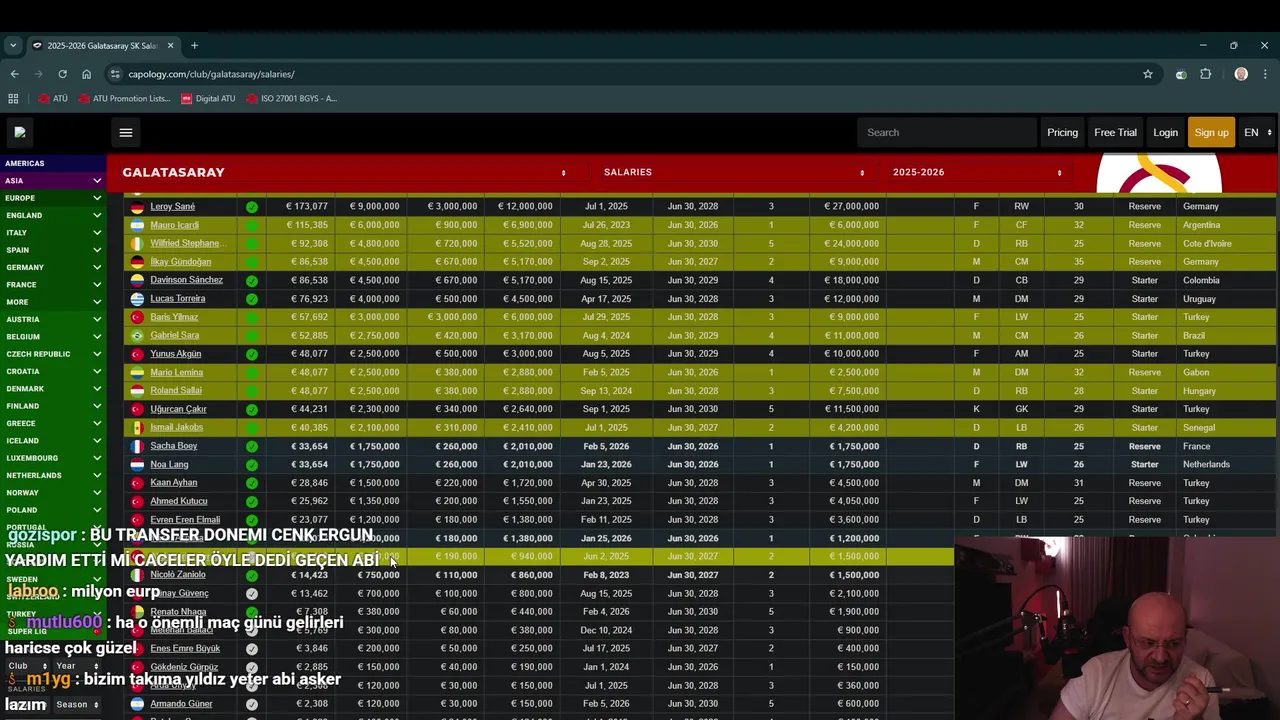Open Leroy Sané player link

[x=172, y=207]
